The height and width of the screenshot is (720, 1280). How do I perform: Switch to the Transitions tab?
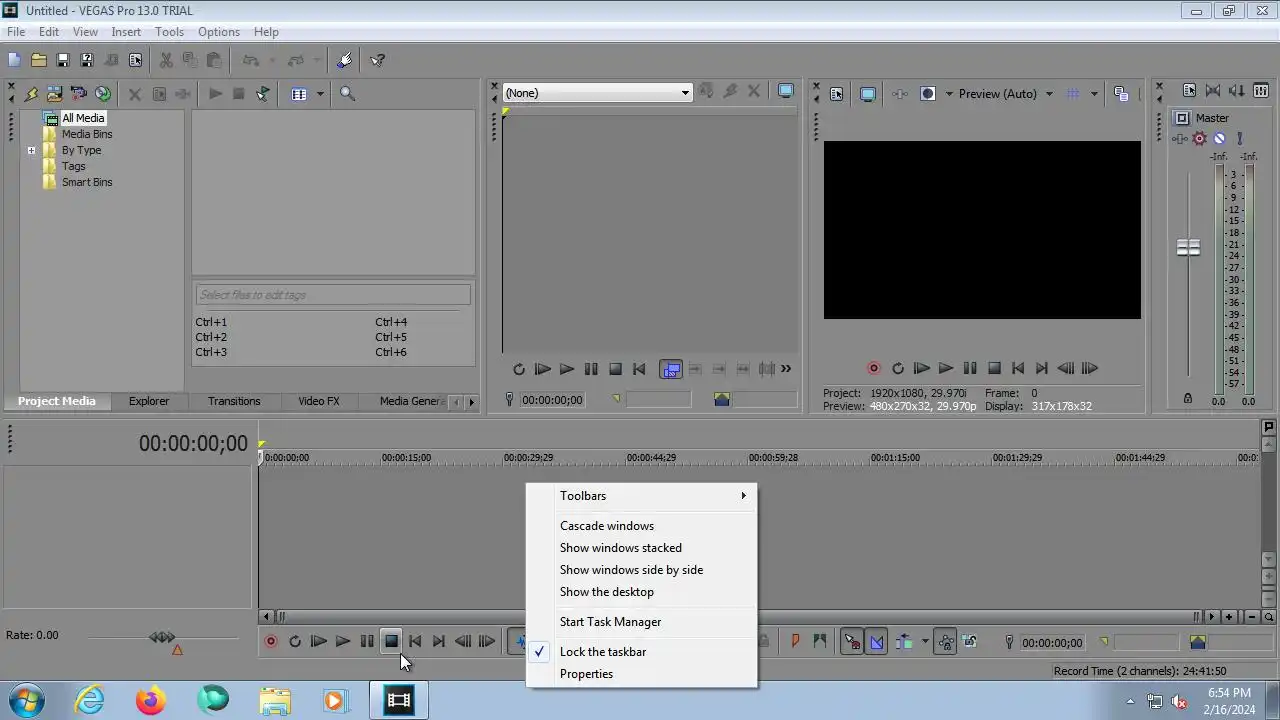click(234, 401)
